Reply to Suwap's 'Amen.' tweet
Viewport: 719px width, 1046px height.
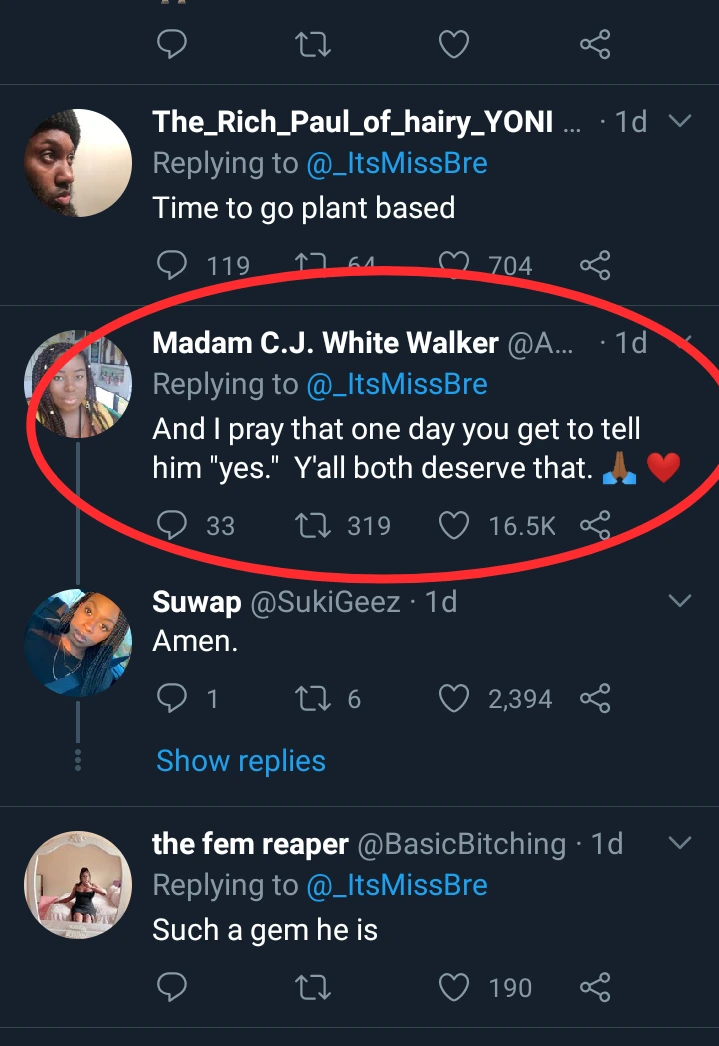[x=172, y=698]
